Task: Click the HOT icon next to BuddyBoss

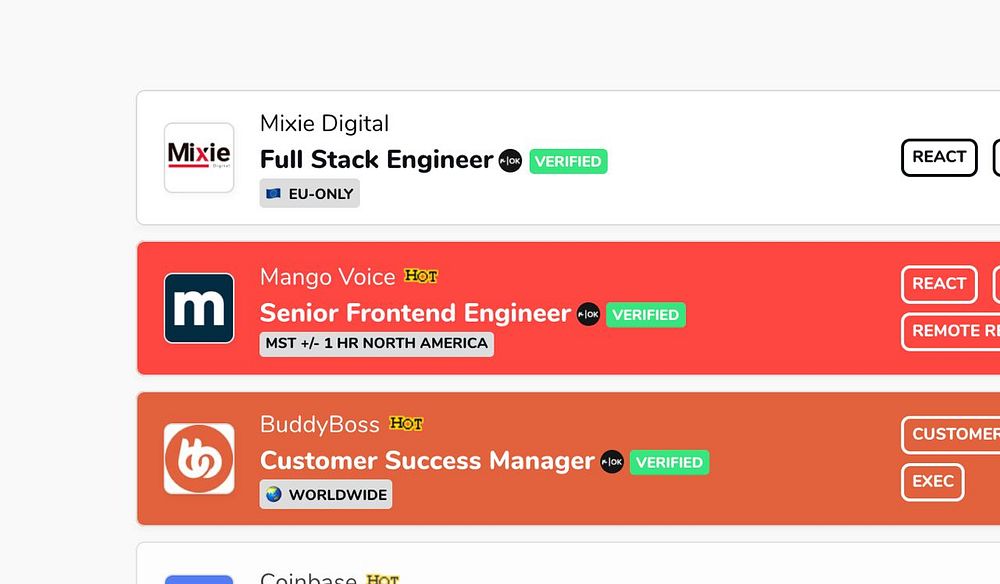Action: [406, 424]
